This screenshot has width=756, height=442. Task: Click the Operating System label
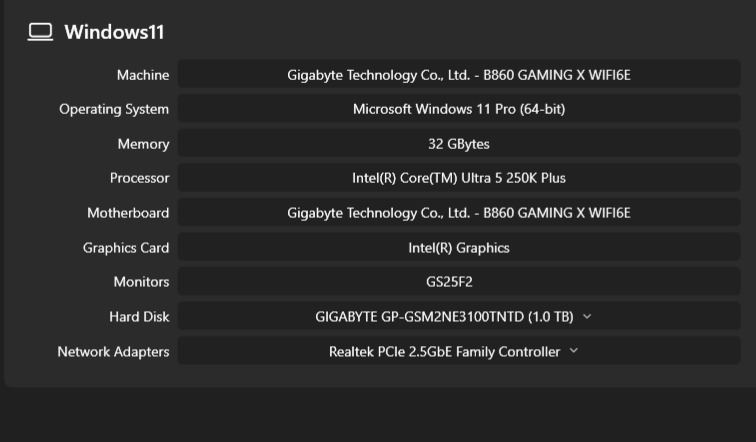coord(114,109)
